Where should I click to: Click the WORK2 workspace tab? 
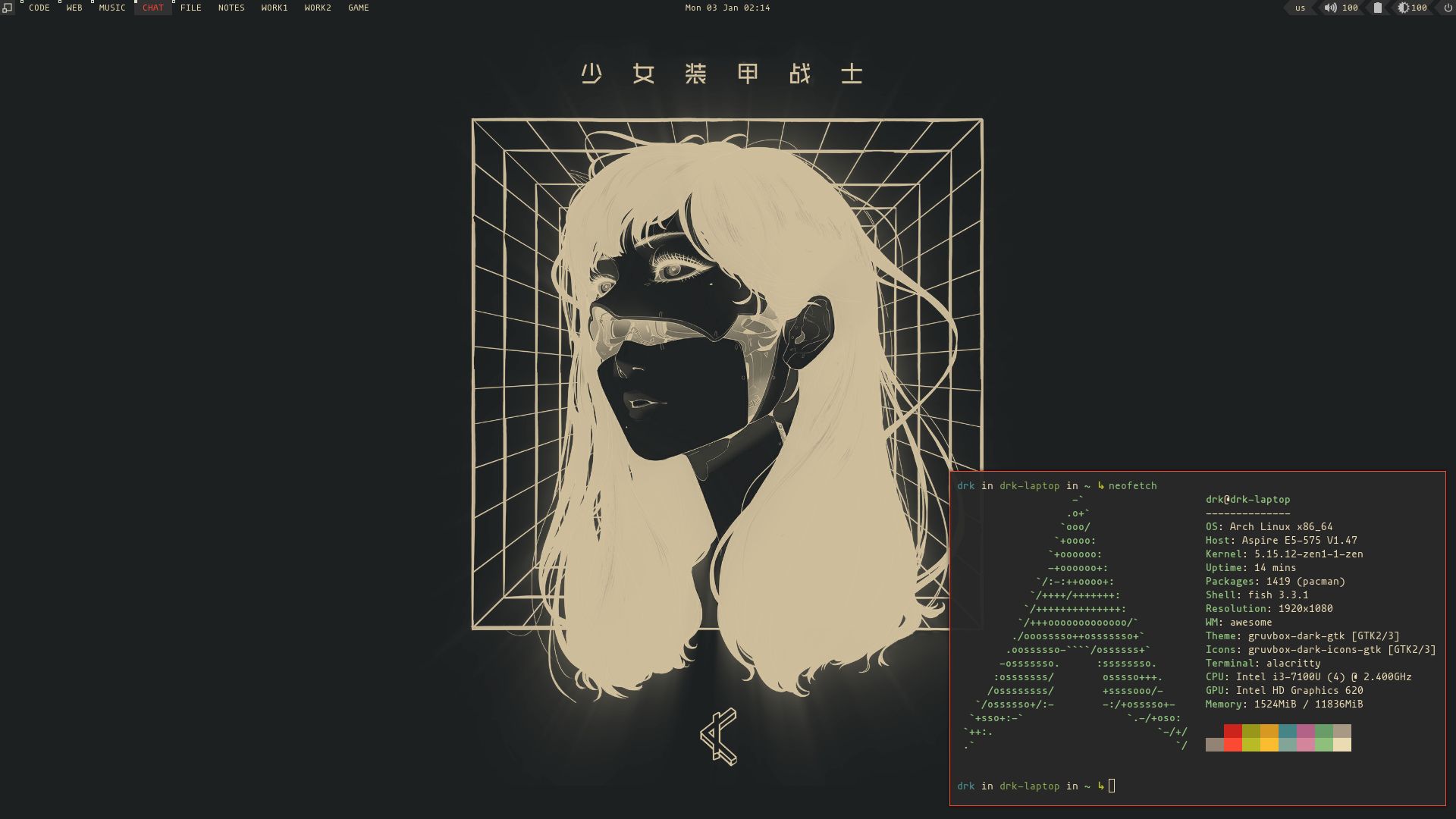point(316,7)
